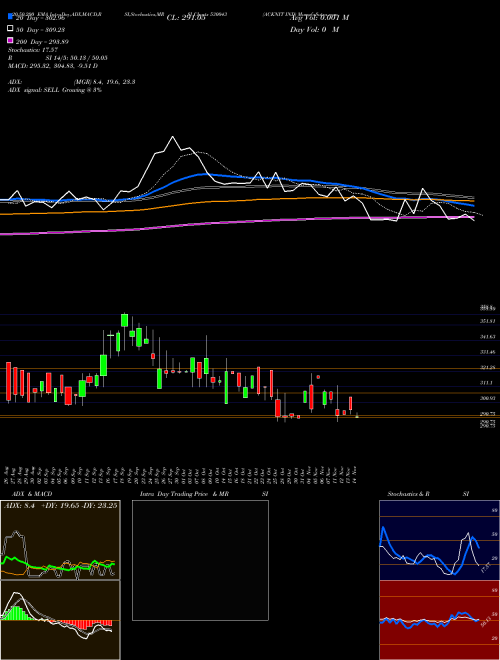Click the 311.1 price axis label
Screen dimensions: 500x660
(x=487, y=383)
